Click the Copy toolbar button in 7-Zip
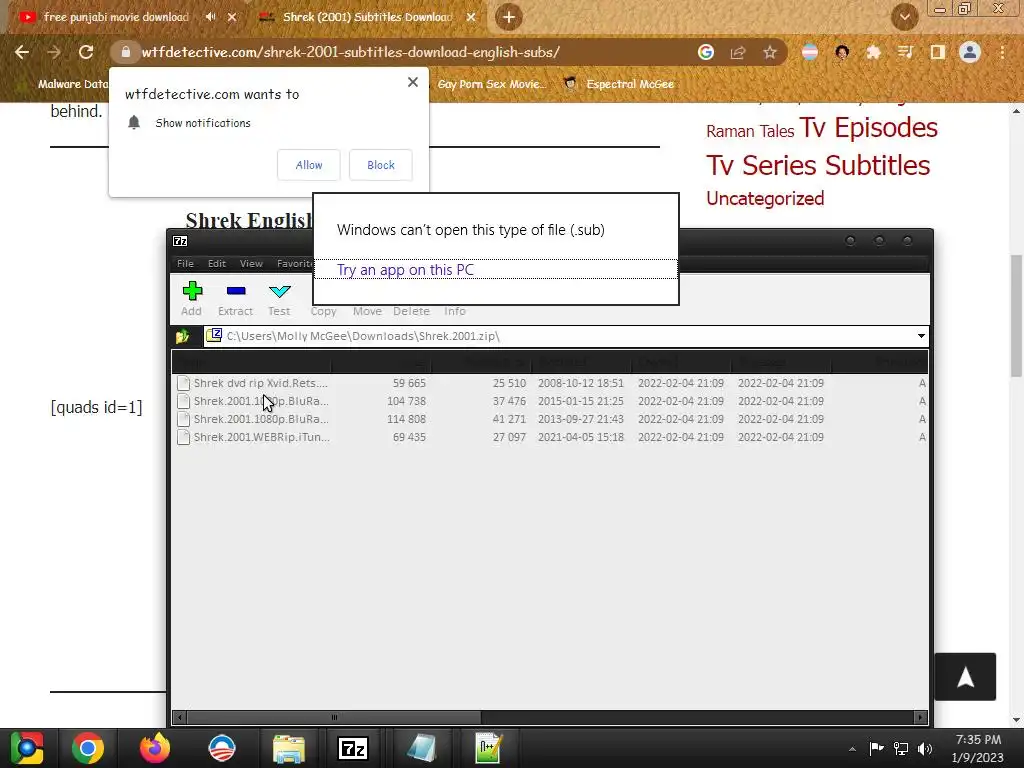1024x768 pixels. click(x=323, y=311)
